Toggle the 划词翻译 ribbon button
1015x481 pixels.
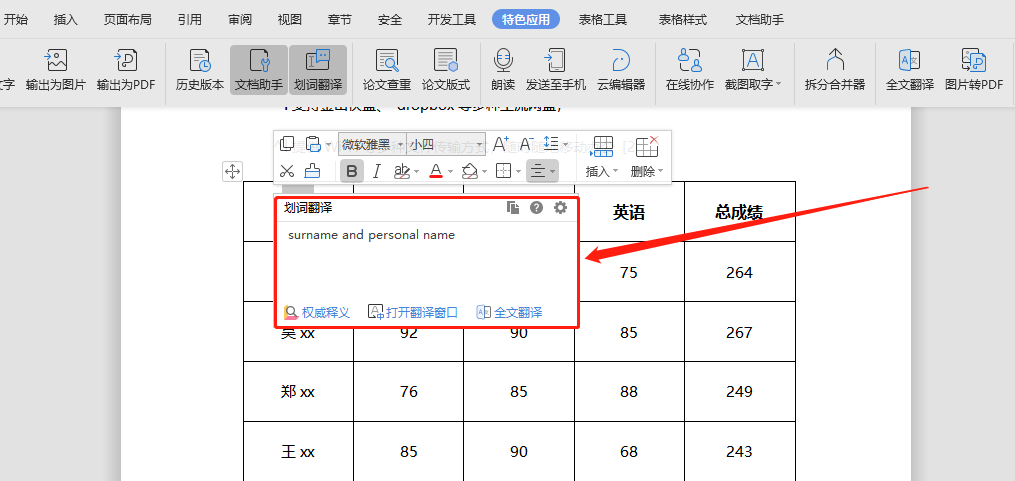(318, 69)
